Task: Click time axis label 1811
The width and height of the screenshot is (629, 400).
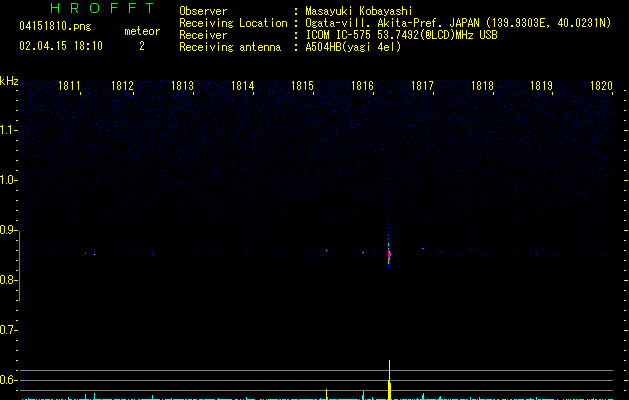Action: point(69,86)
